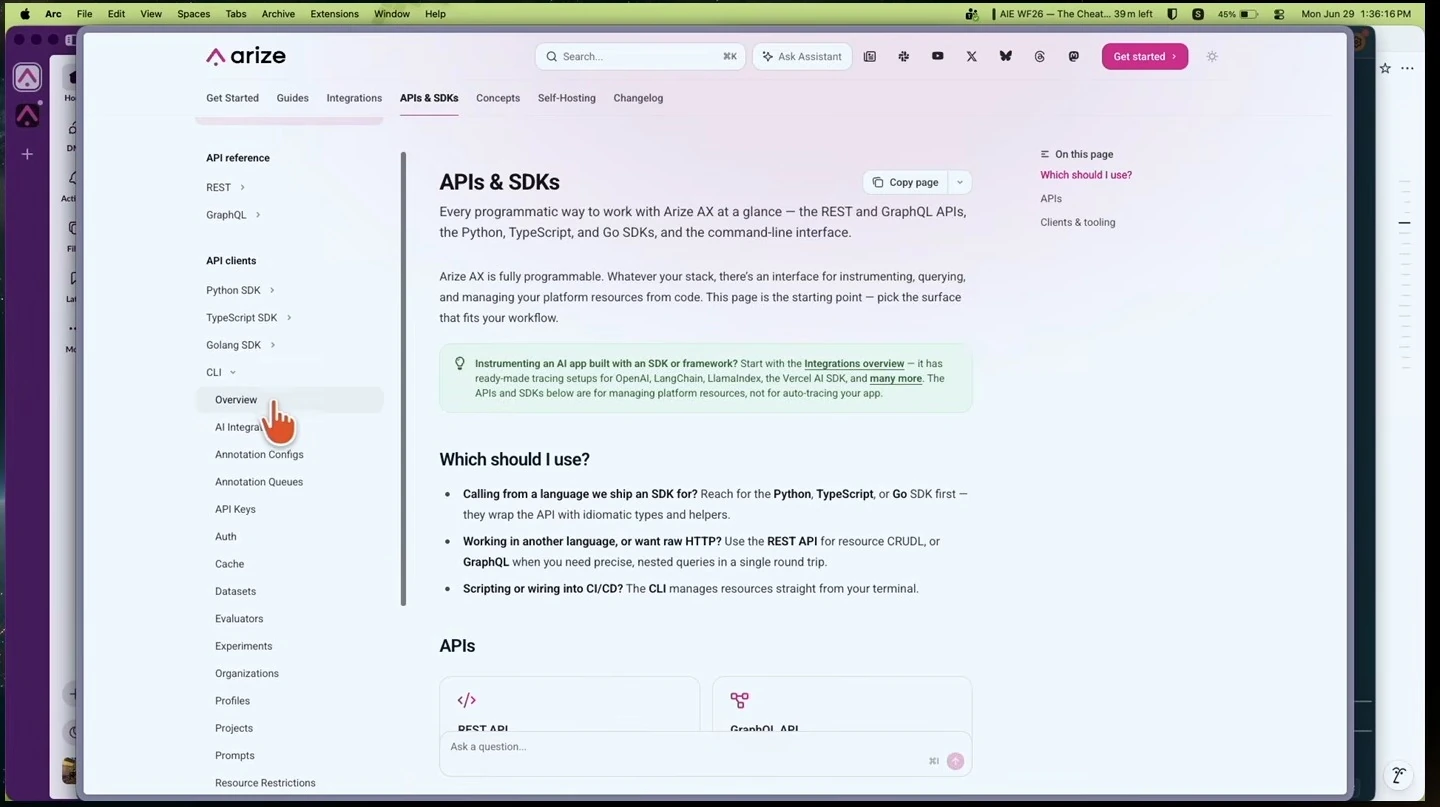Expand the TypeScript SDK section
This screenshot has height=807, width=1440.
click(x=289, y=318)
